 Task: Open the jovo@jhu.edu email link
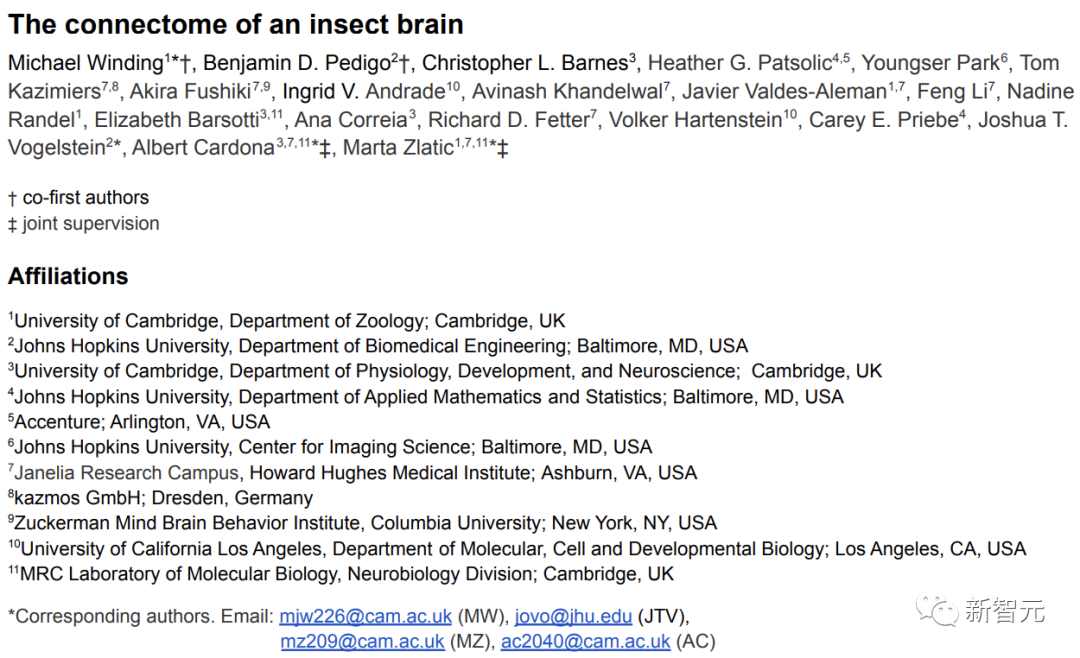pos(573,616)
